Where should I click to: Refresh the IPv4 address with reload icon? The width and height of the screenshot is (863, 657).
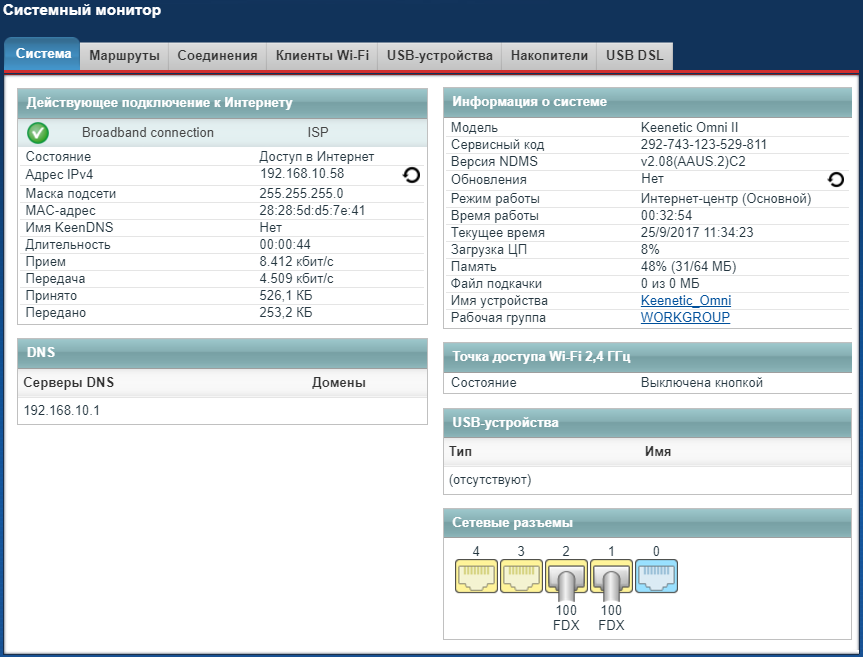[411, 175]
